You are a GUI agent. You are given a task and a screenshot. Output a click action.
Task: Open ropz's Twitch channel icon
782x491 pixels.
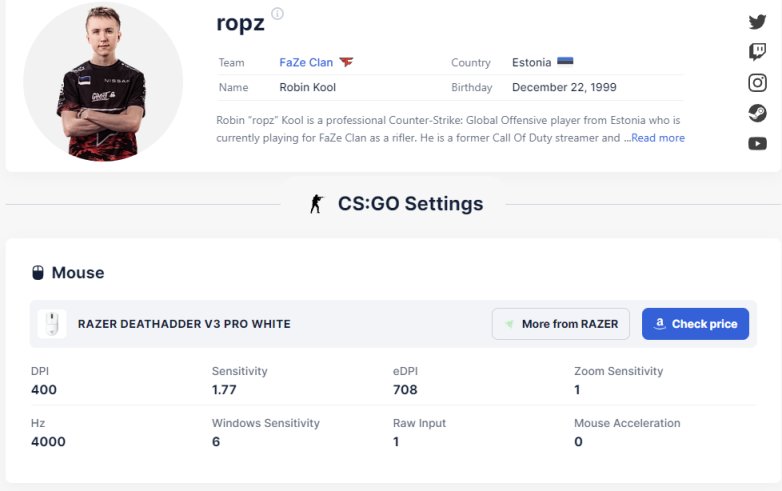(757, 52)
